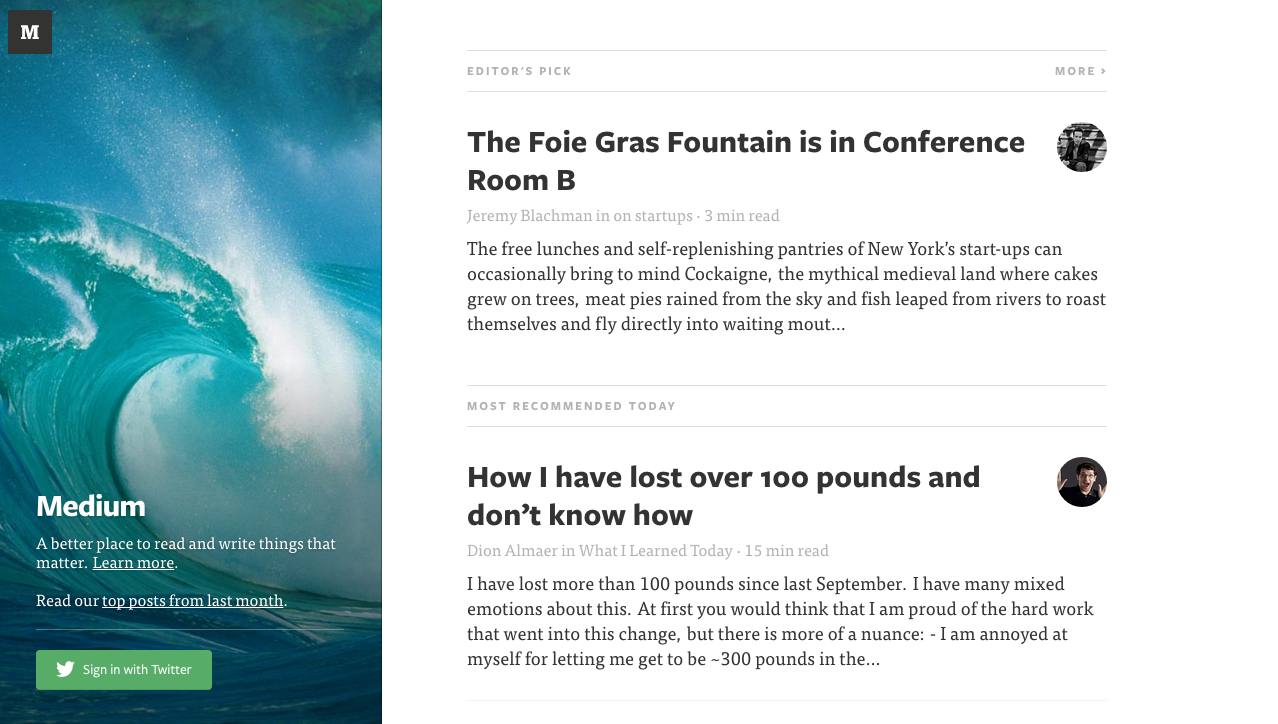The height and width of the screenshot is (724, 1278).
Task: Click the Medium "M" logo icon
Action: coord(30,32)
